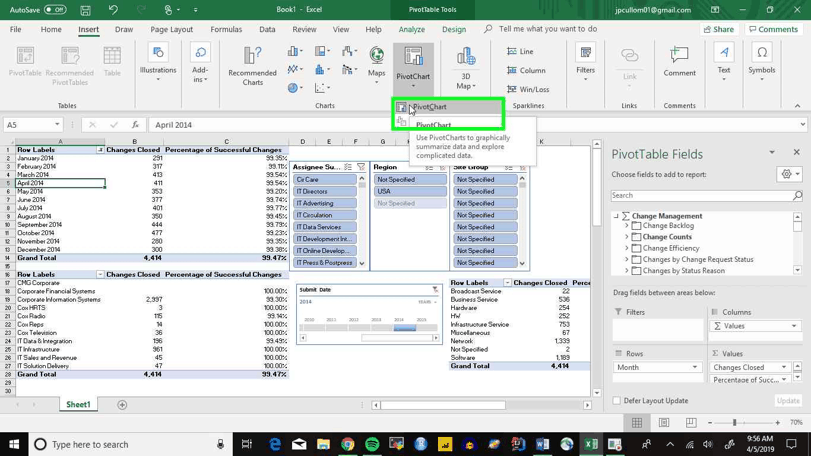Select PivotChart in the dropdown menu
The image size is (813, 457).
click(x=448, y=107)
